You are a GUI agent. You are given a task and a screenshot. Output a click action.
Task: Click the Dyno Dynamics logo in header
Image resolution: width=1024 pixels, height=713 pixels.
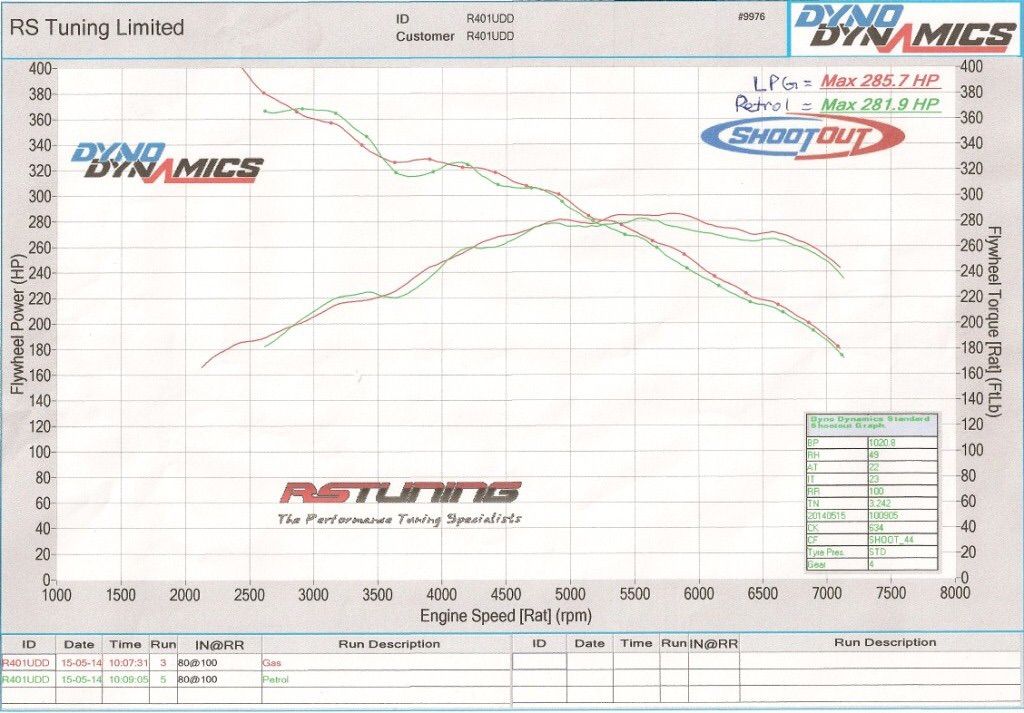coord(906,28)
